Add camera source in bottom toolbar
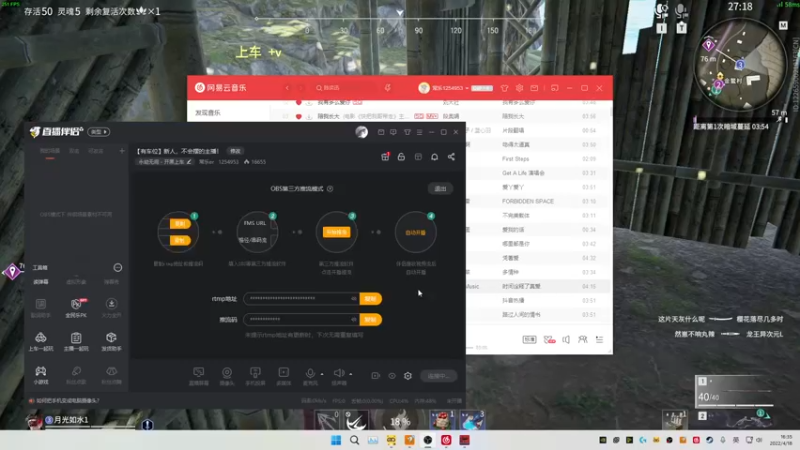The width and height of the screenshot is (800, 450). (x=227, y=376)
